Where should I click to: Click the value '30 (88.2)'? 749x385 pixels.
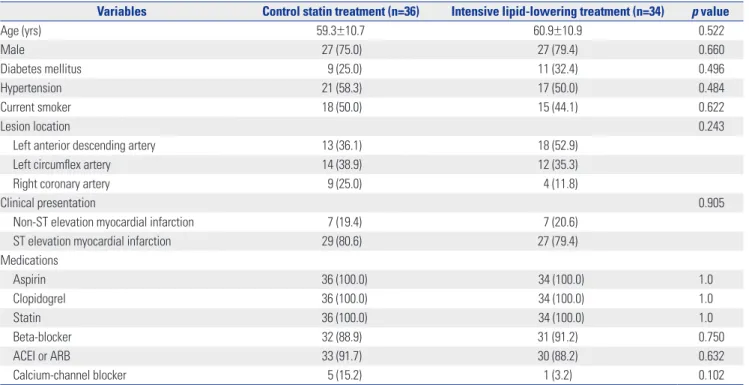pos(558,356)
